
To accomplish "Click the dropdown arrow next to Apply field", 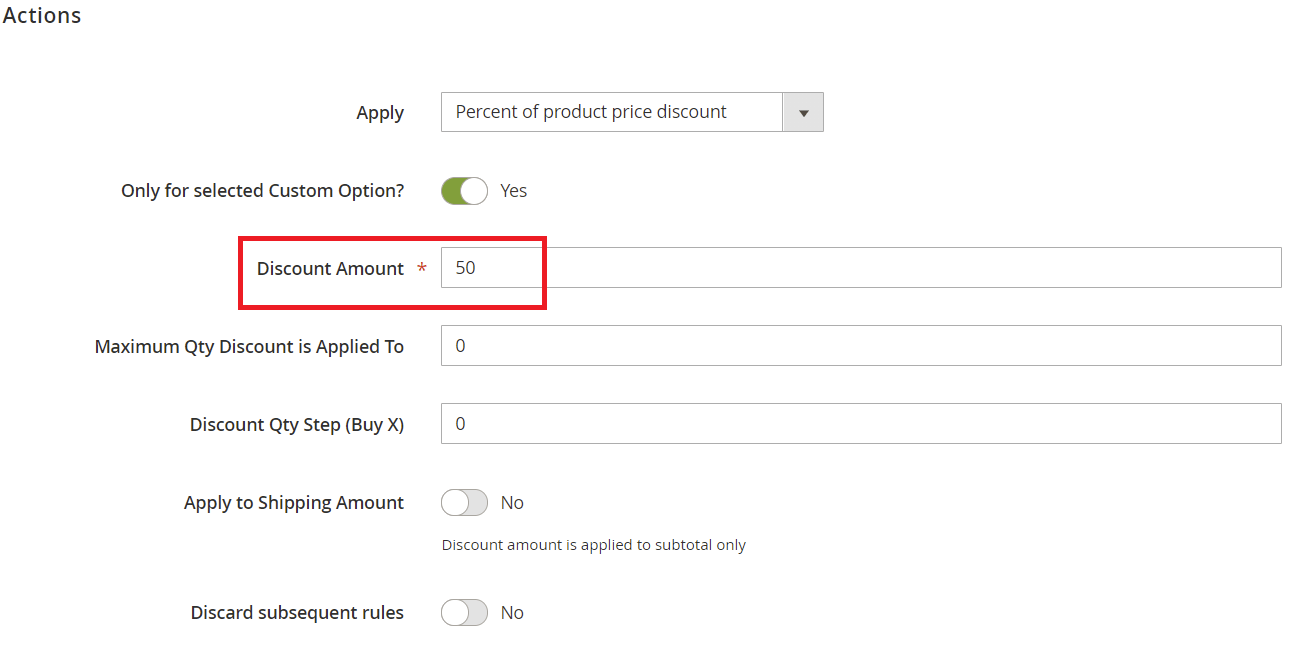I will click(x=802, y=112).
